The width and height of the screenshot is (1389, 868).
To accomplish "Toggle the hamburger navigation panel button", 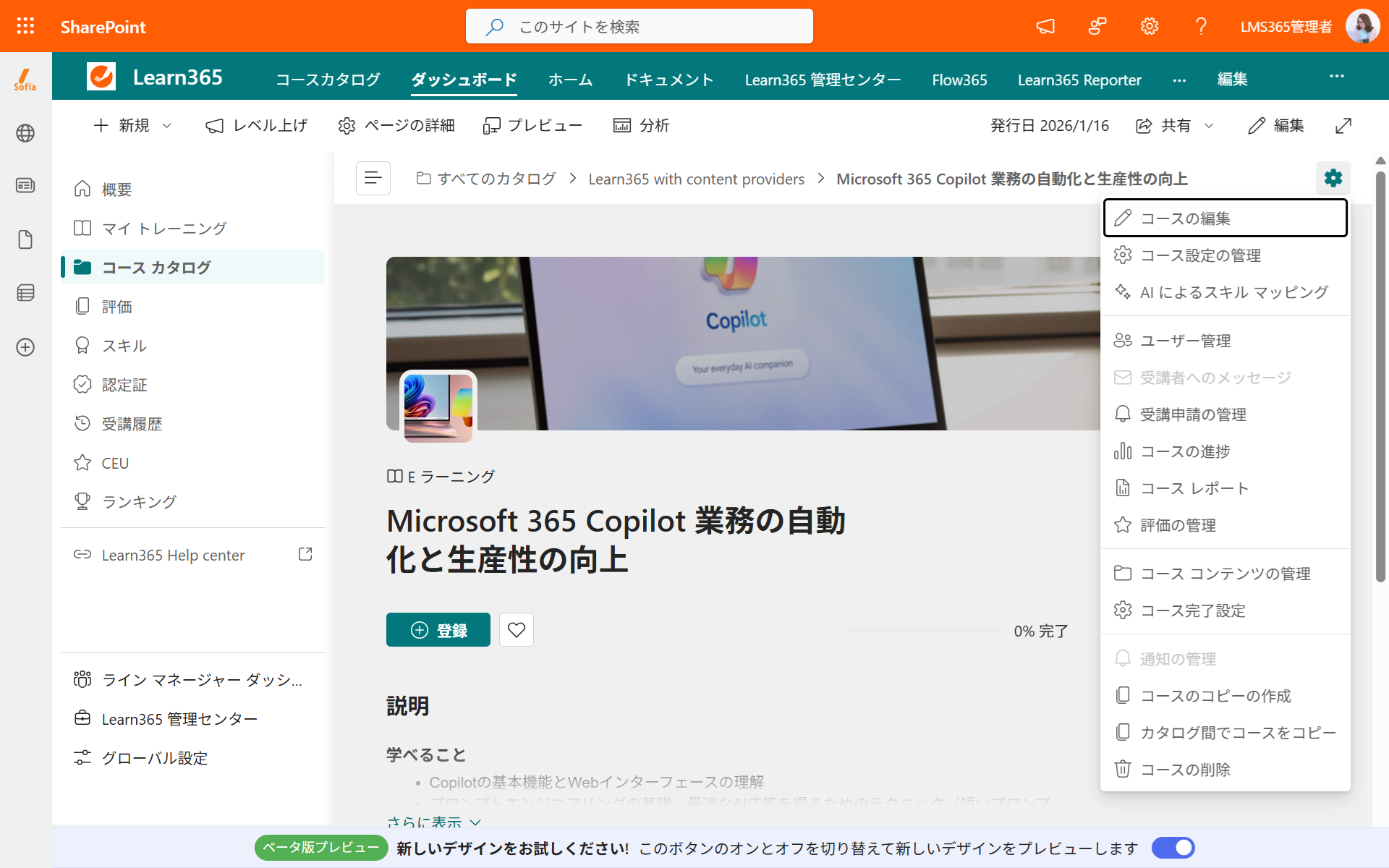I will click(x=373, y=178).
